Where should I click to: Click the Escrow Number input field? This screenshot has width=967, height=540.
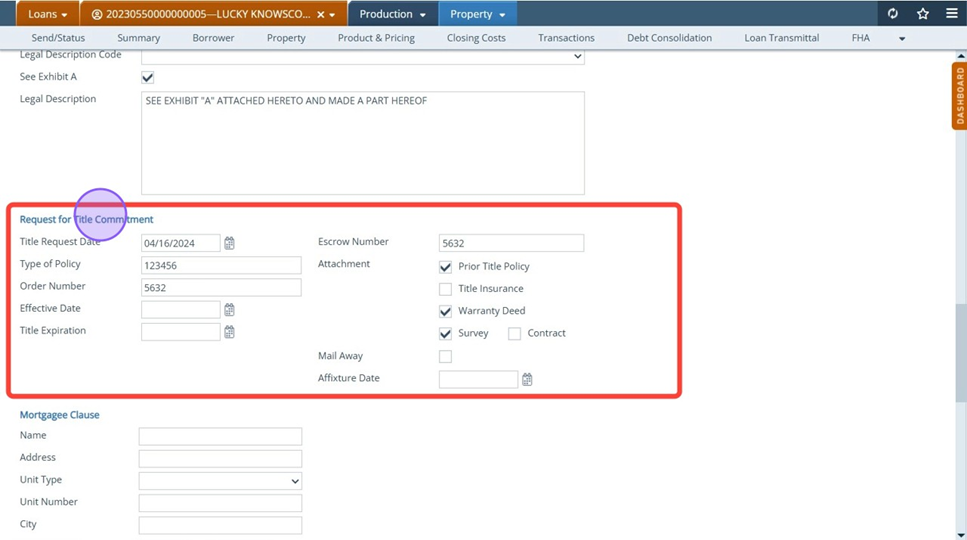tap(510, 243)
